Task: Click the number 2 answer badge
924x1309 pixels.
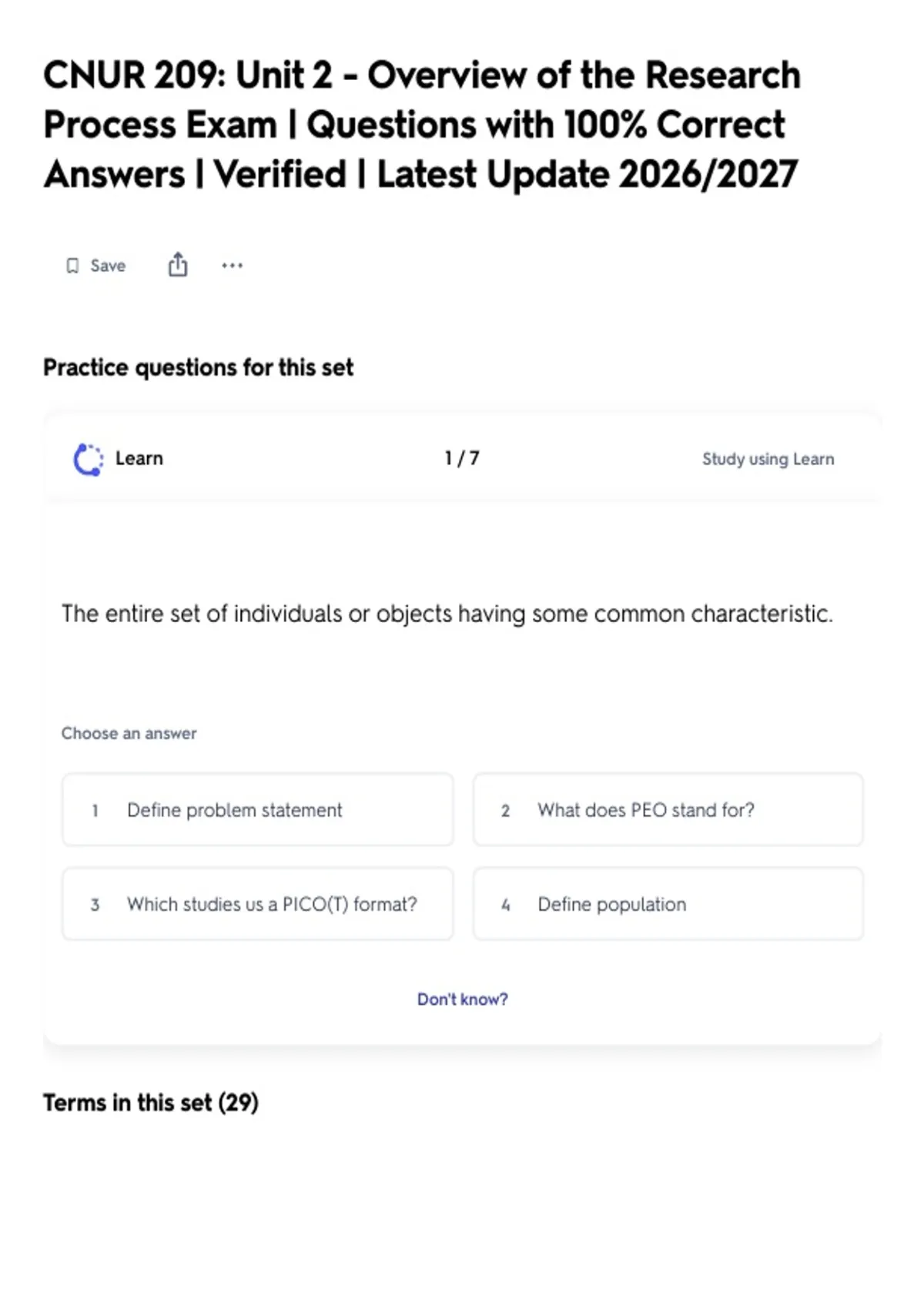Action: [505, 810]
